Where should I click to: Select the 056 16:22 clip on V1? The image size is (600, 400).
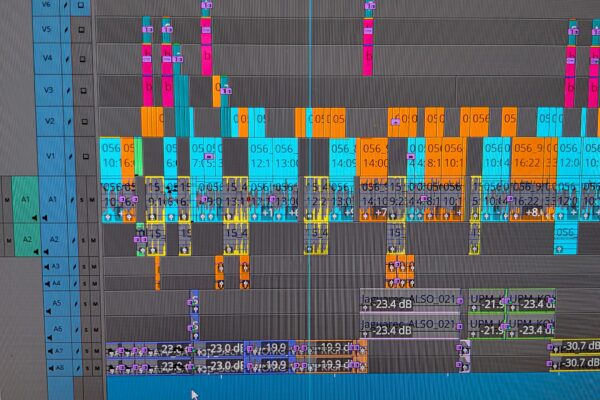point(527,158)
